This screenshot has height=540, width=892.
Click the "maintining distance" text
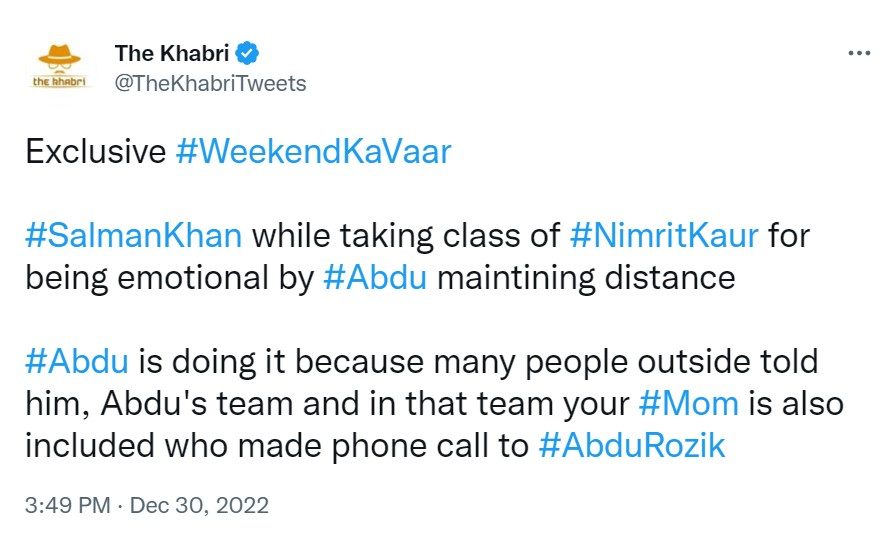point(586,277)
